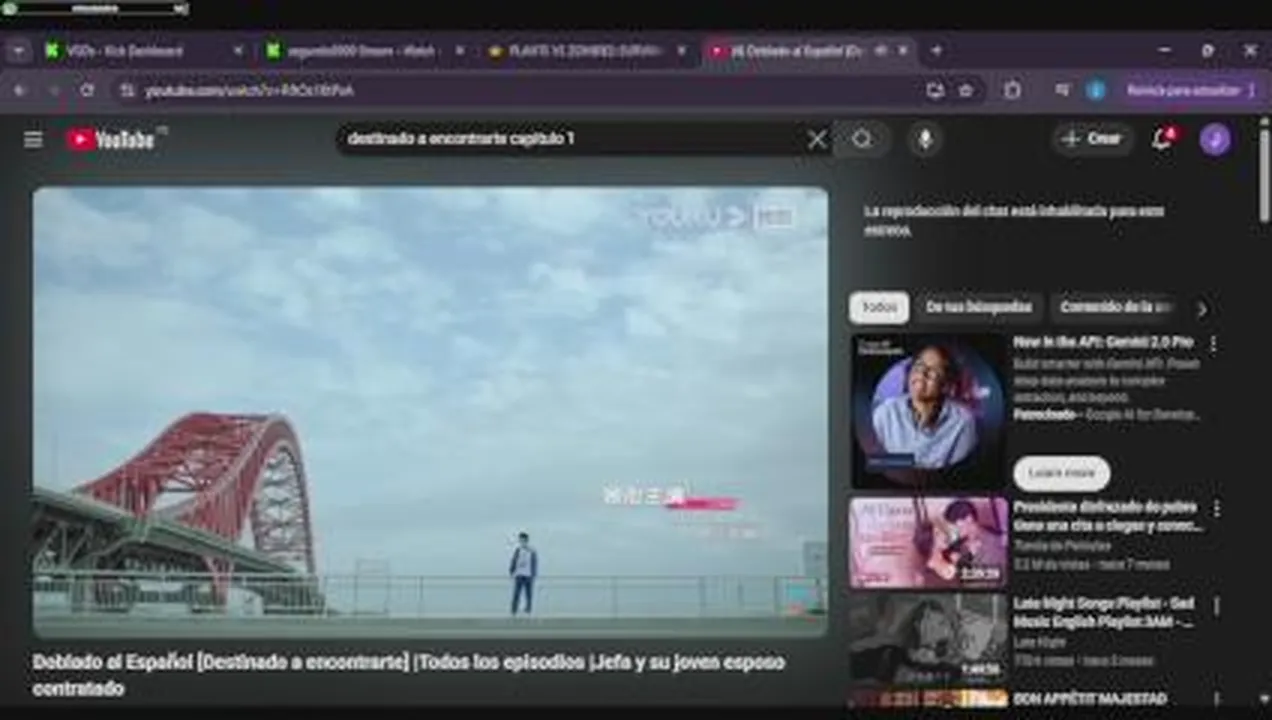The image size is (1272, 720).
Task: Go forward with browser forward arrow
Action: [53, 90]
